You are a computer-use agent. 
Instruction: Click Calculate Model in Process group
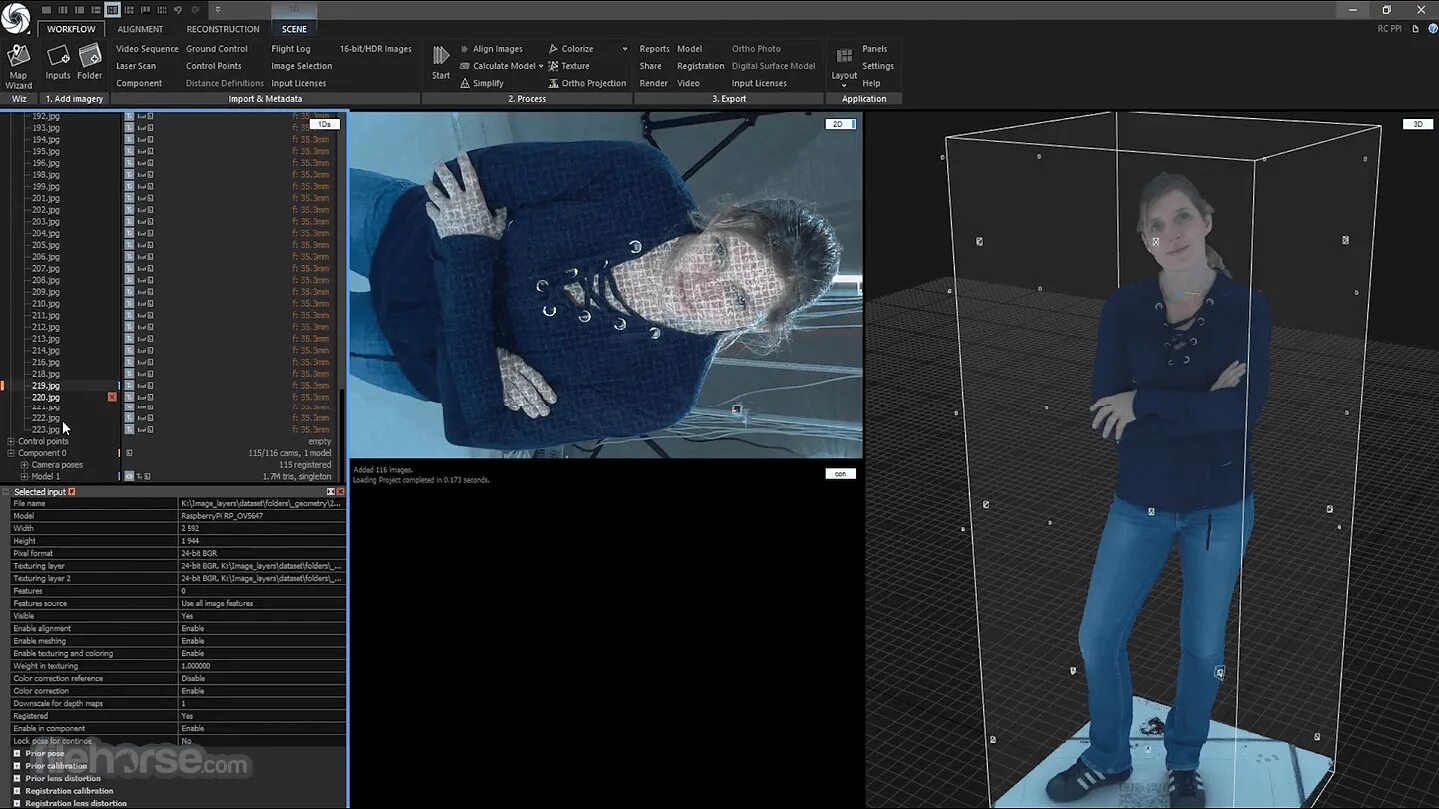pos(498,66)
